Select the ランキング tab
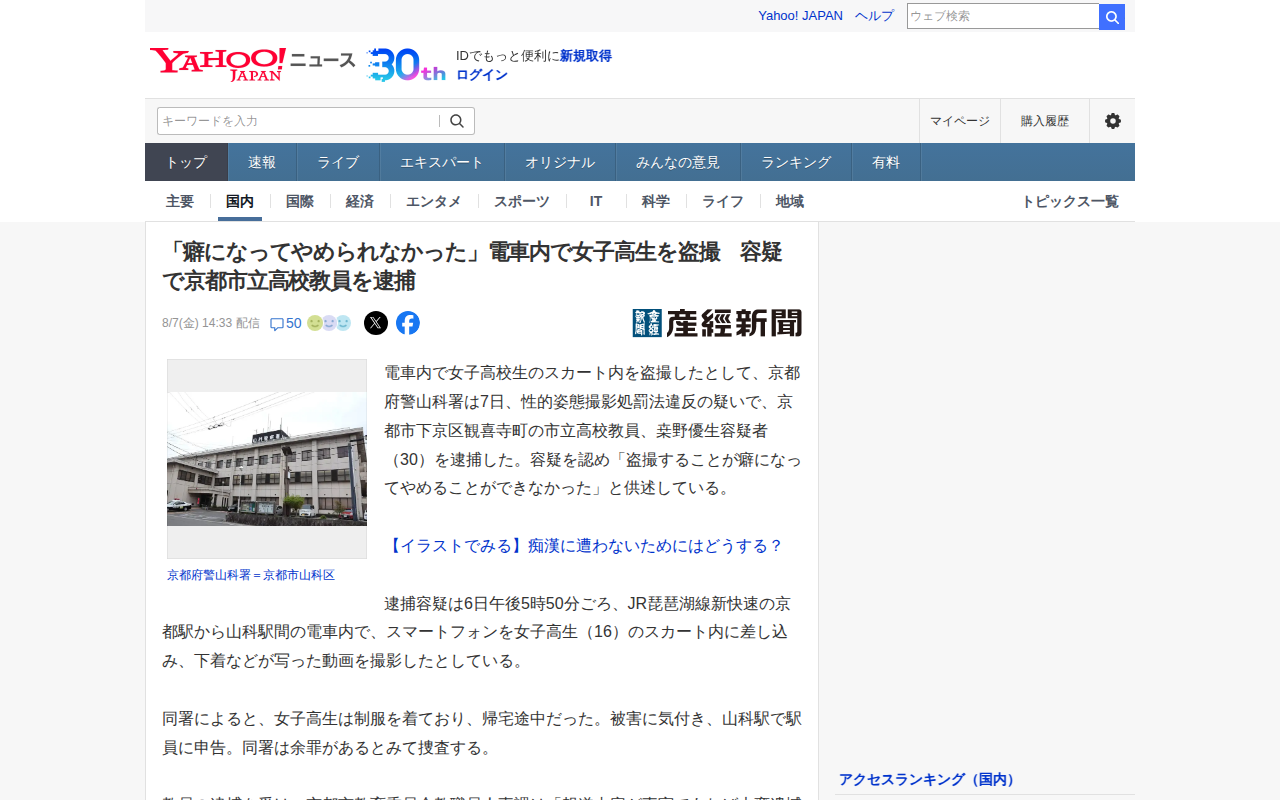Viewport: 1280px width, 800px height. (796, 162)
